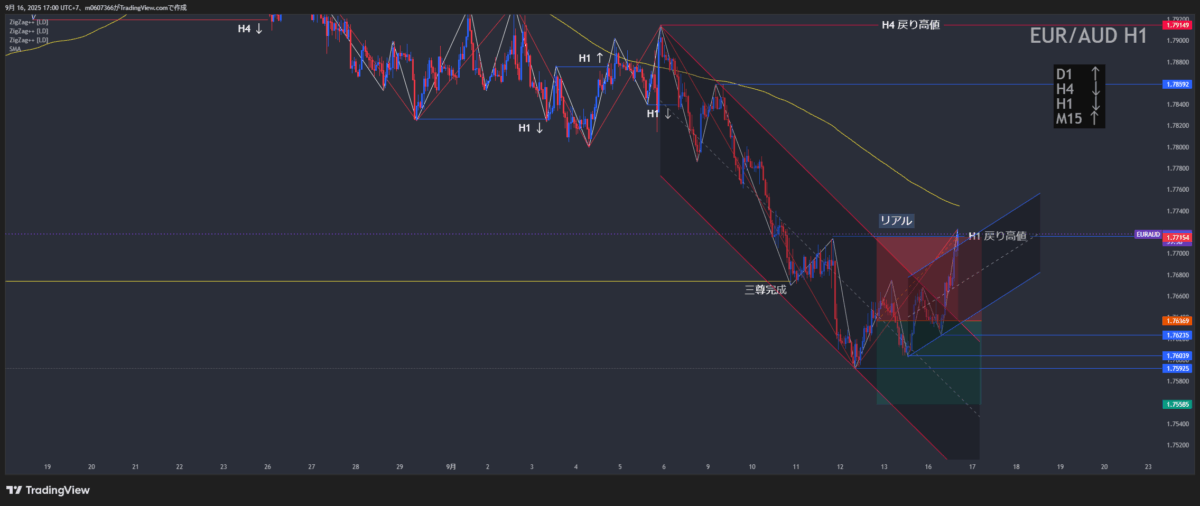
Task: Click the blue 1.76235 price label
Action: pyautogui.click(x=1176, y=335)
